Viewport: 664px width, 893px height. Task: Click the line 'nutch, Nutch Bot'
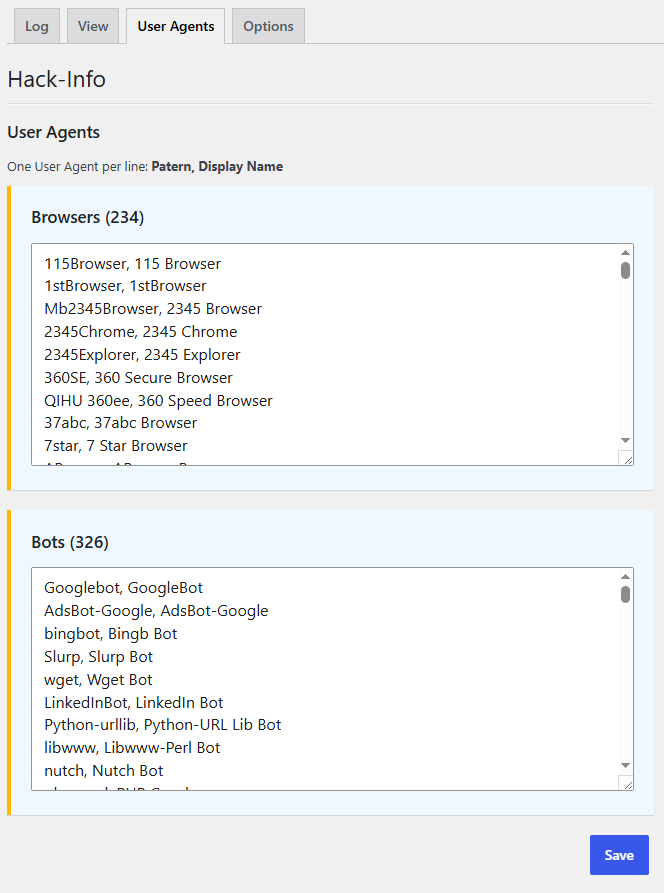[104, 771]
